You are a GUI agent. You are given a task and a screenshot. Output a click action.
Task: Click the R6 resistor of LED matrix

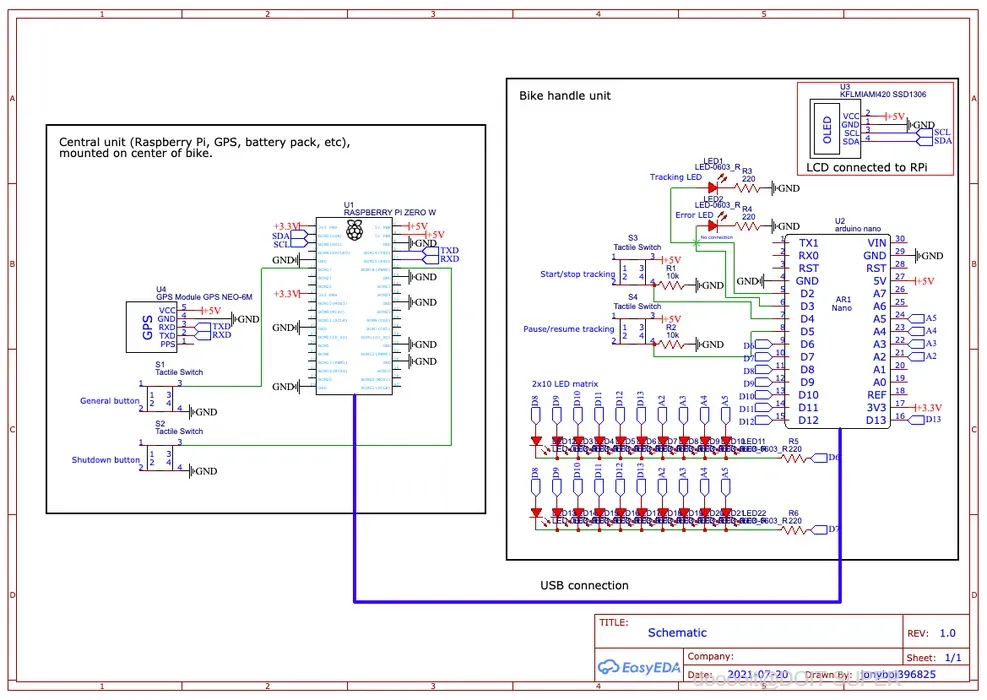click(x=794, y=529)
